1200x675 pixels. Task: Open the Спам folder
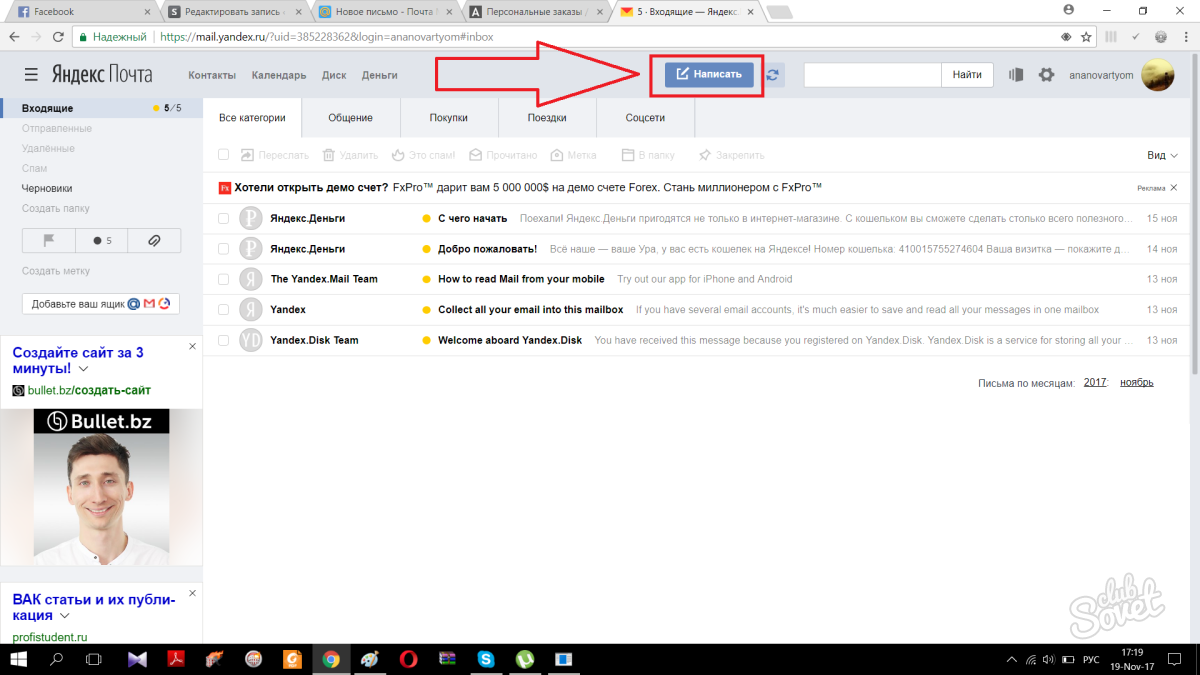pyautogui.click(x=34, y=168)
